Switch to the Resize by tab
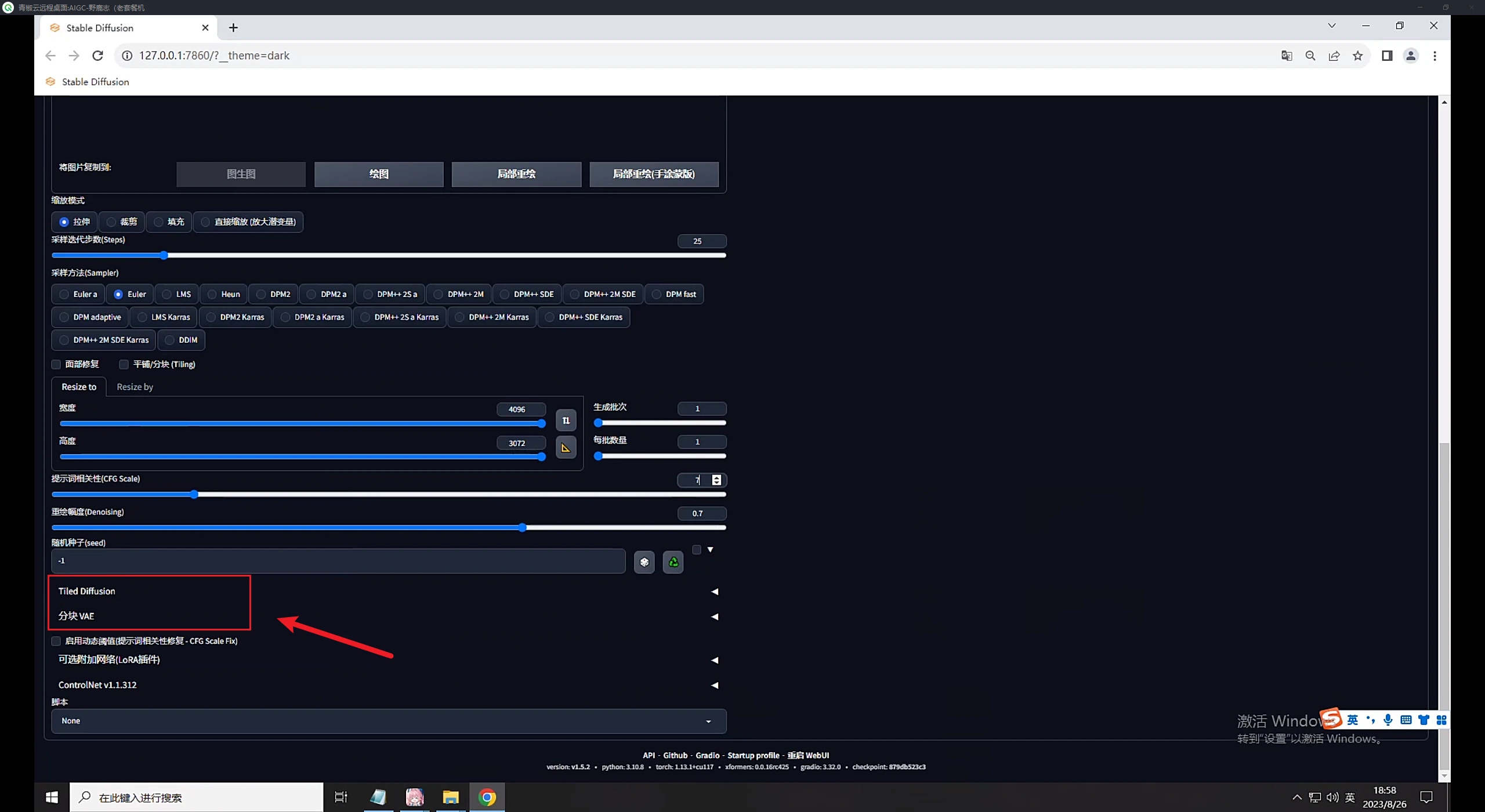1485x812 pixels. click(135, 387)
